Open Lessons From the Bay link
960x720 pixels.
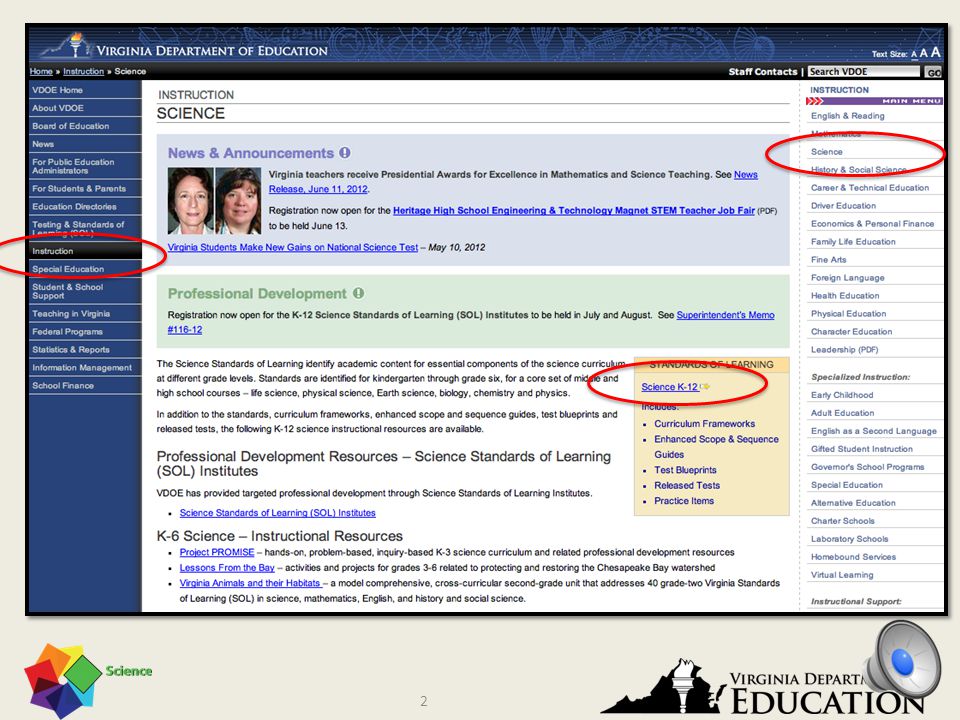pos(227,568)
